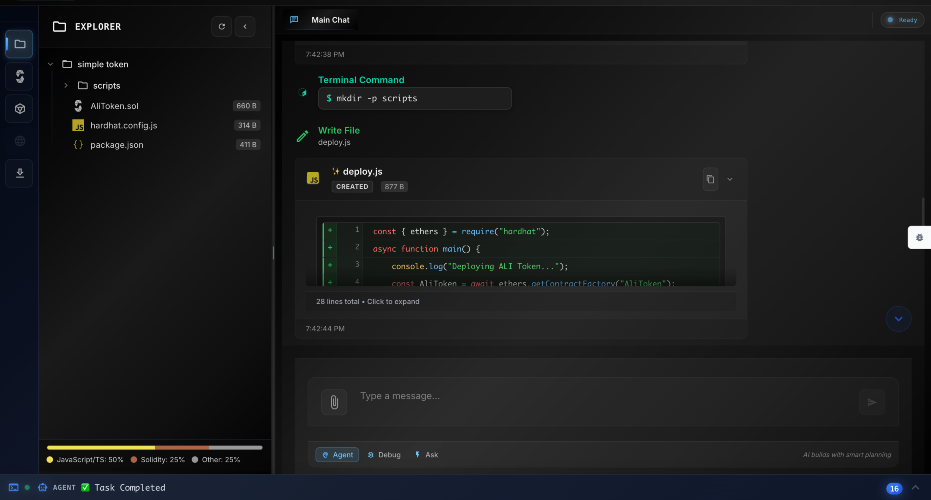Open the 16 notifications badge
Screen dimensions: 931x500
(x=894, y=488)
